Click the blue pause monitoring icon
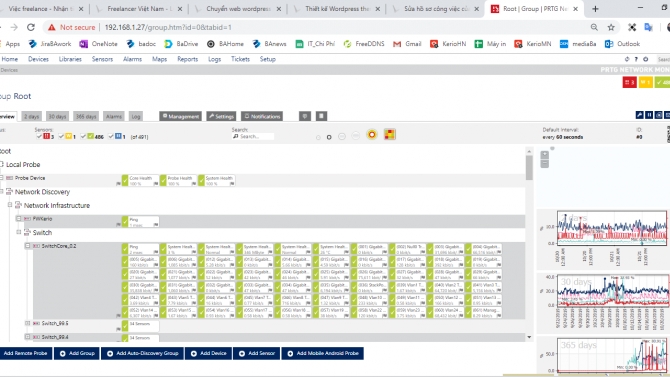This screenshot has height=377, width=670. pos(649,115)
